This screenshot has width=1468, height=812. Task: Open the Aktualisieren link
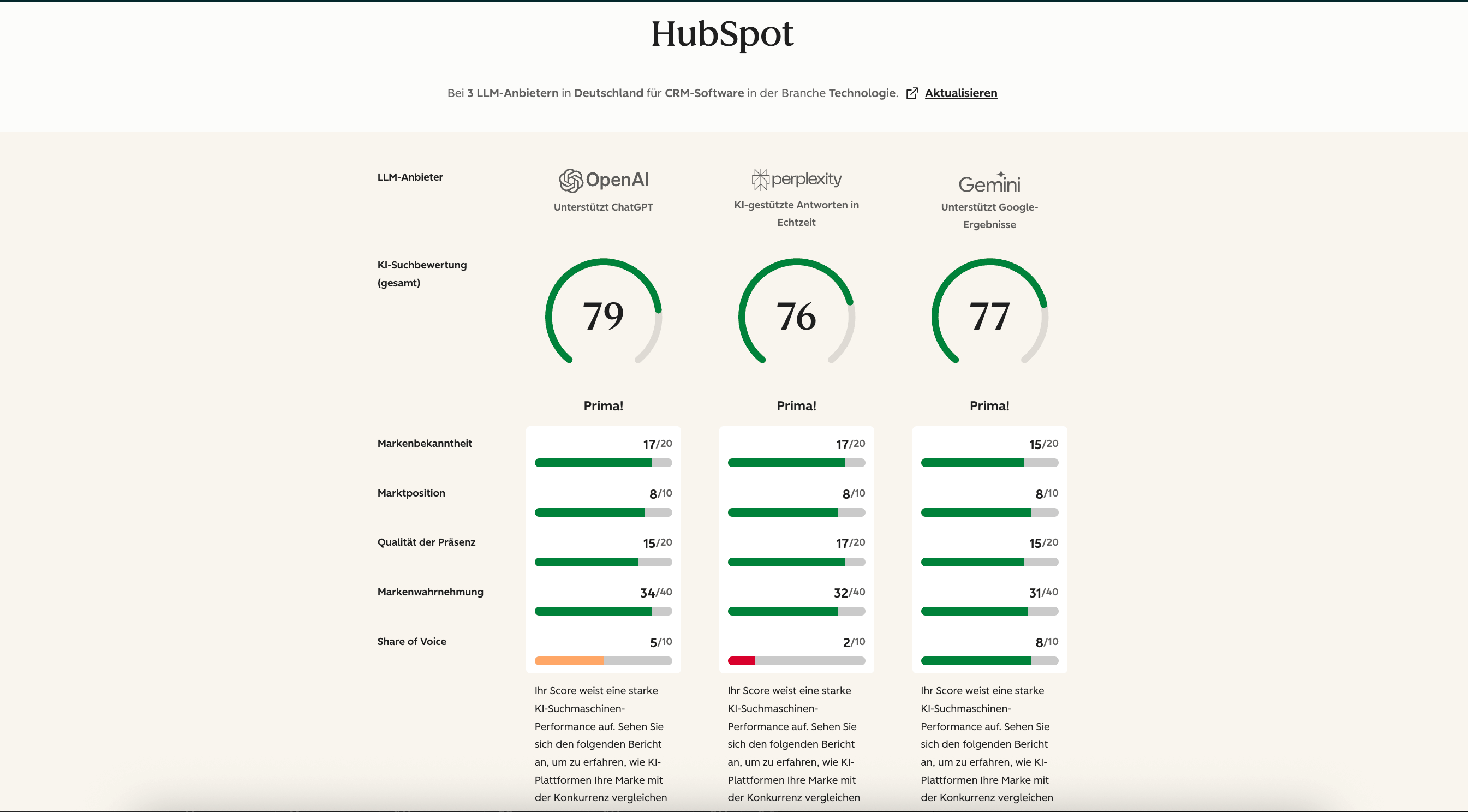(x=961, y=93)
